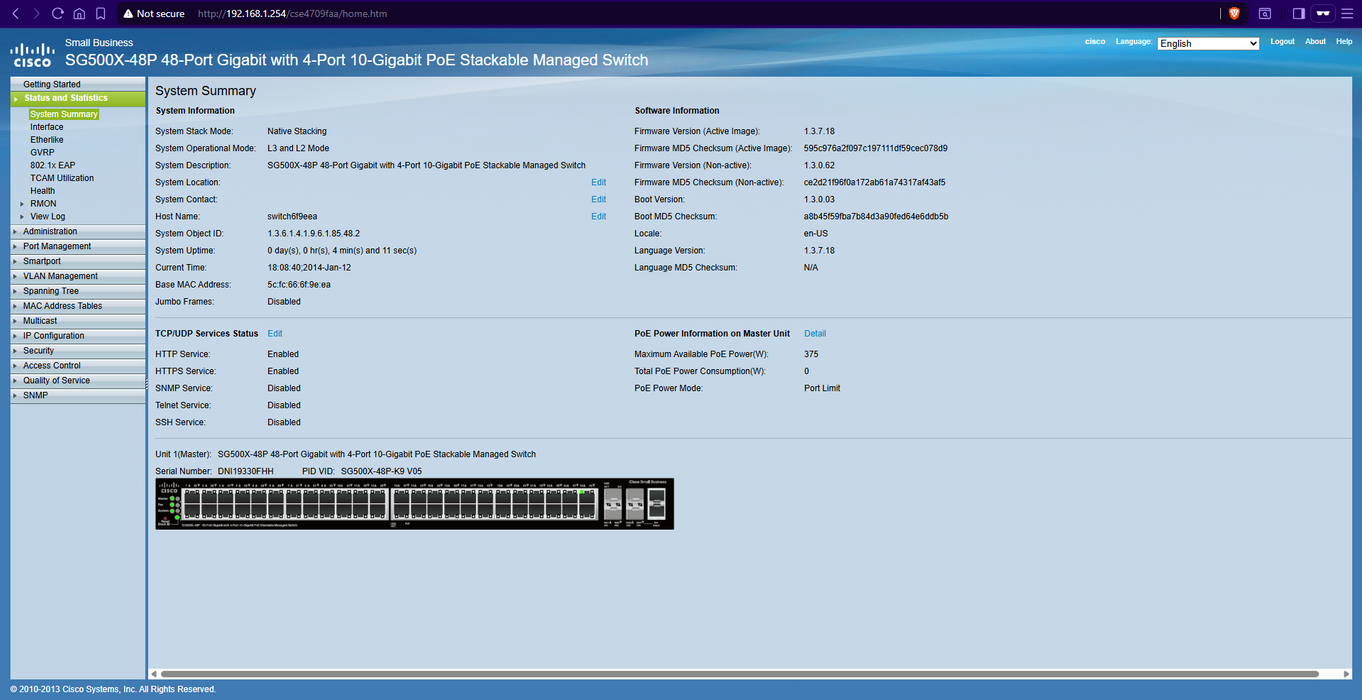The height and width of the screenshot is (700, 1362).
Task: Click the browser forward arrow
Action: coord(36,14)
